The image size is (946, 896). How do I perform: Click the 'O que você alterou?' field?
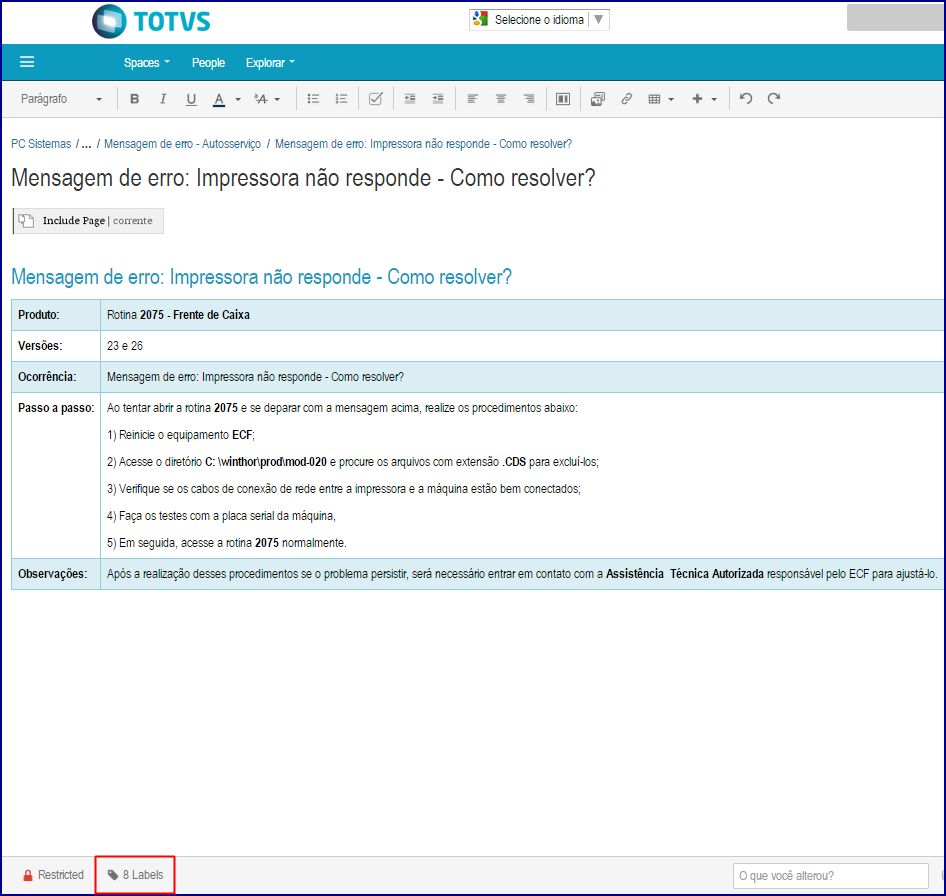coord(830,875)
